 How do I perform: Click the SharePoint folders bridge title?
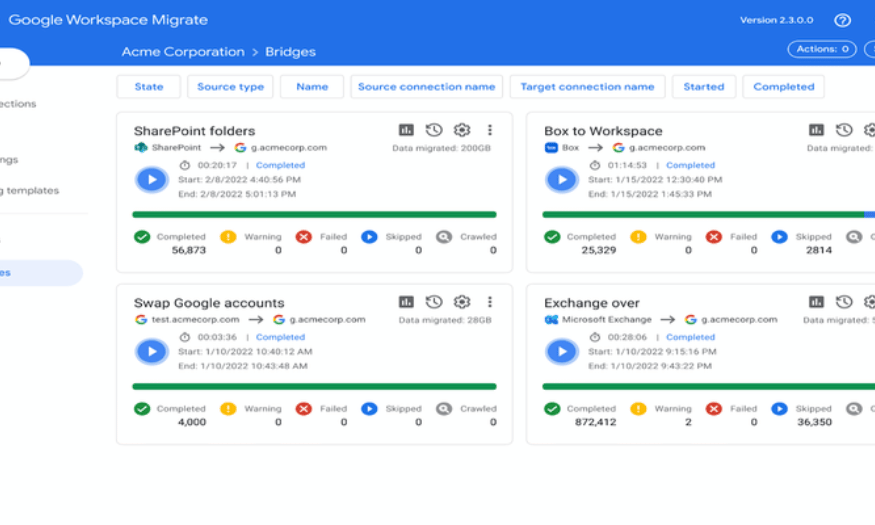194,131
